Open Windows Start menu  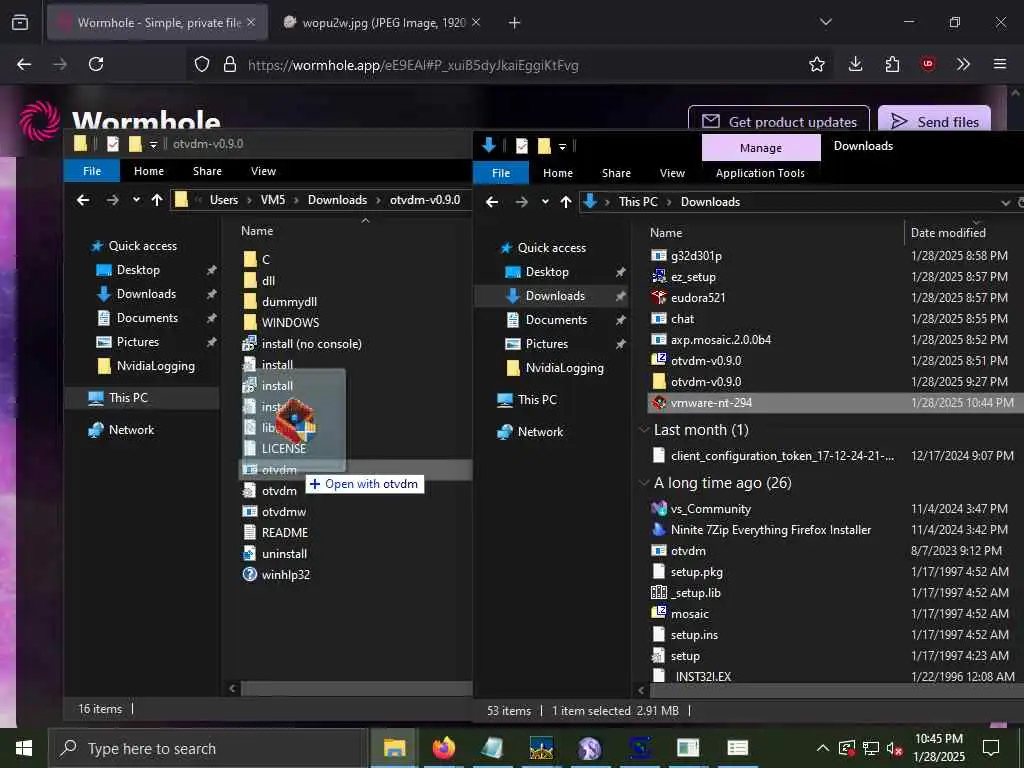[x=24, y=748]
